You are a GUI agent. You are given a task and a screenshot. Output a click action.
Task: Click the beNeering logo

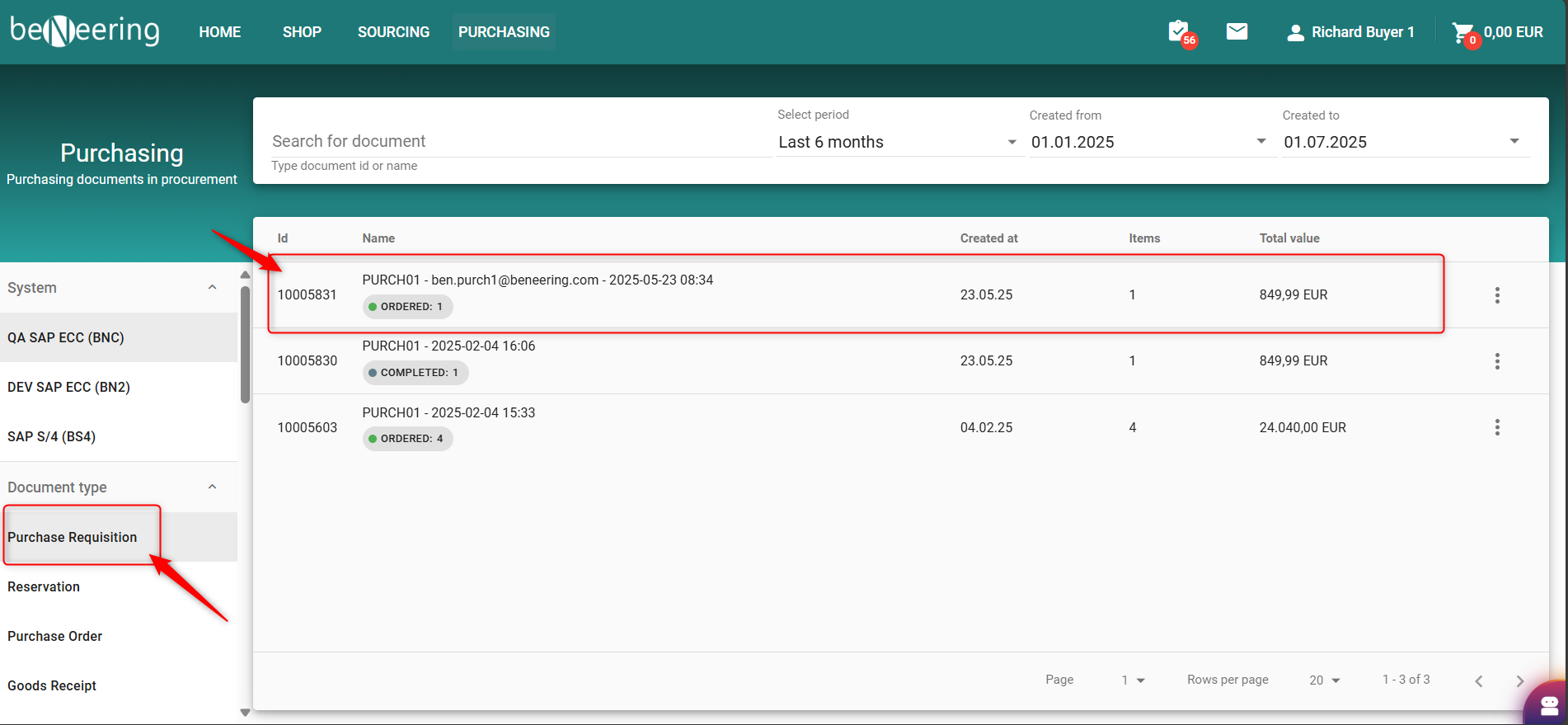(x=85, y=31)
